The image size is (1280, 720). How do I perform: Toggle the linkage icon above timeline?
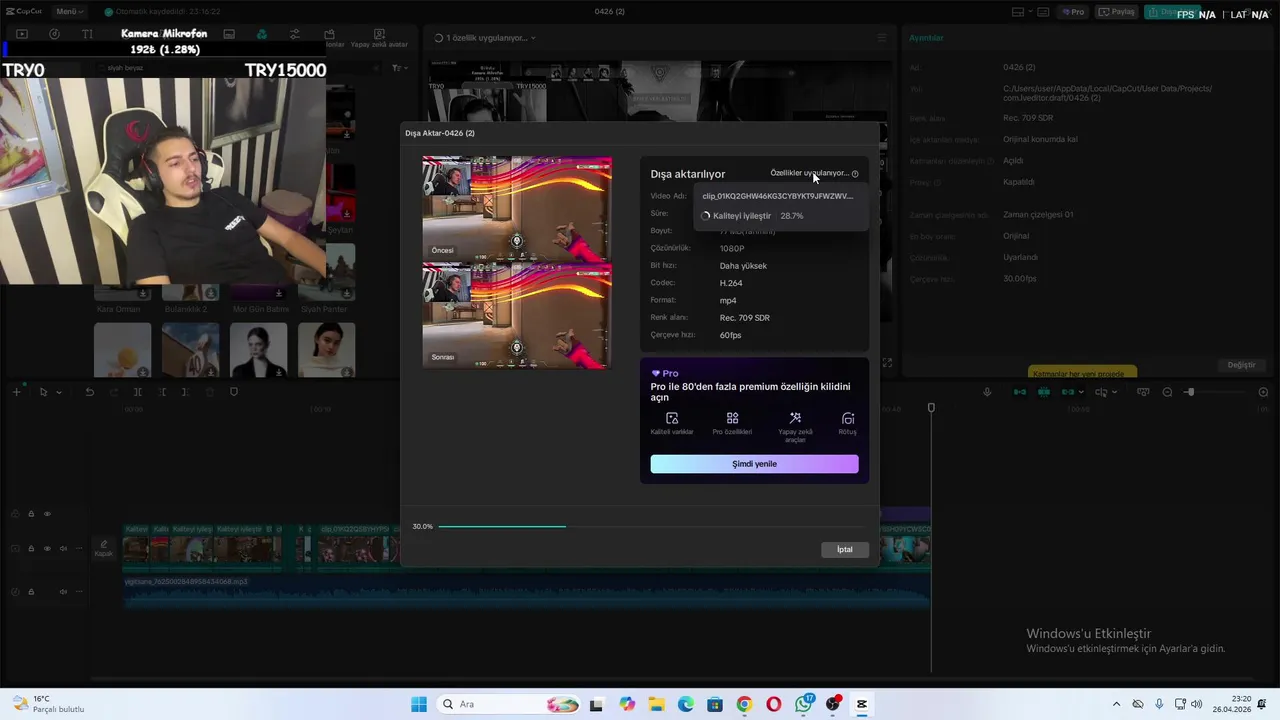click(1067, 392)
